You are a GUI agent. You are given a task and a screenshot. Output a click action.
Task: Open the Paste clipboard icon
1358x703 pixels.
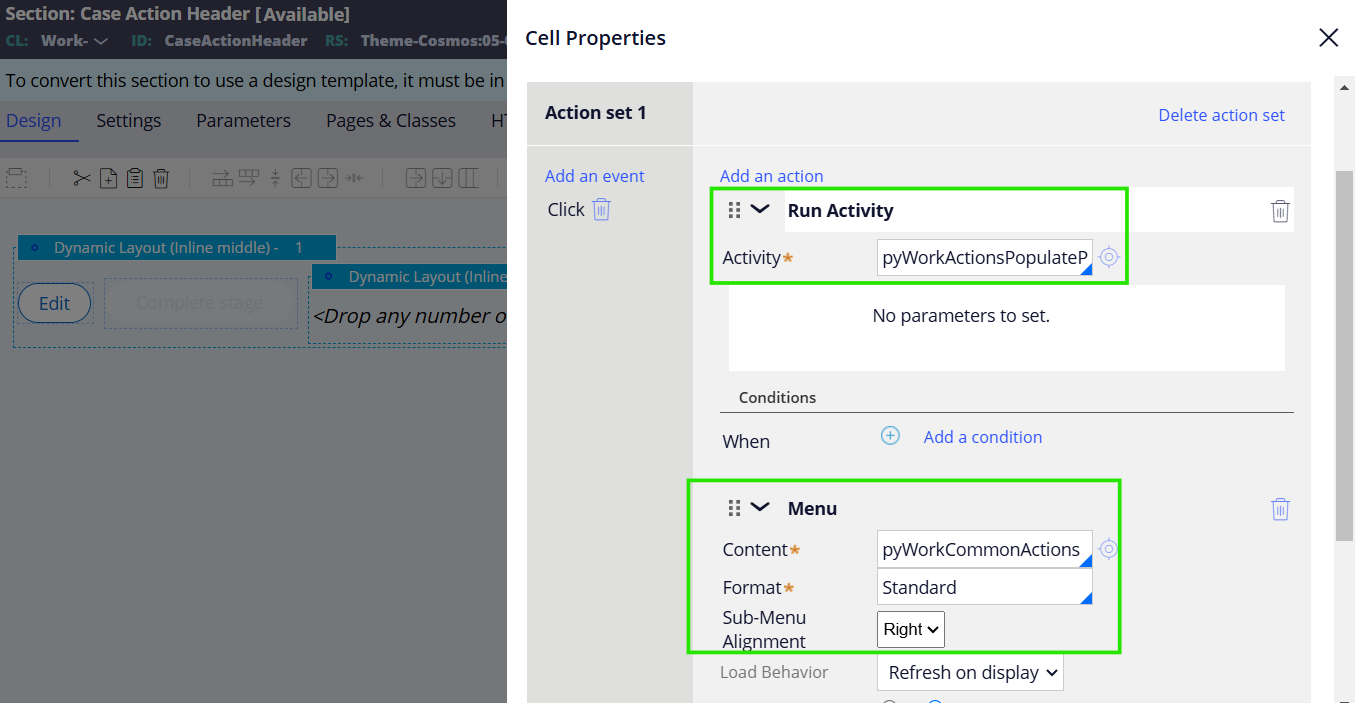135,177
